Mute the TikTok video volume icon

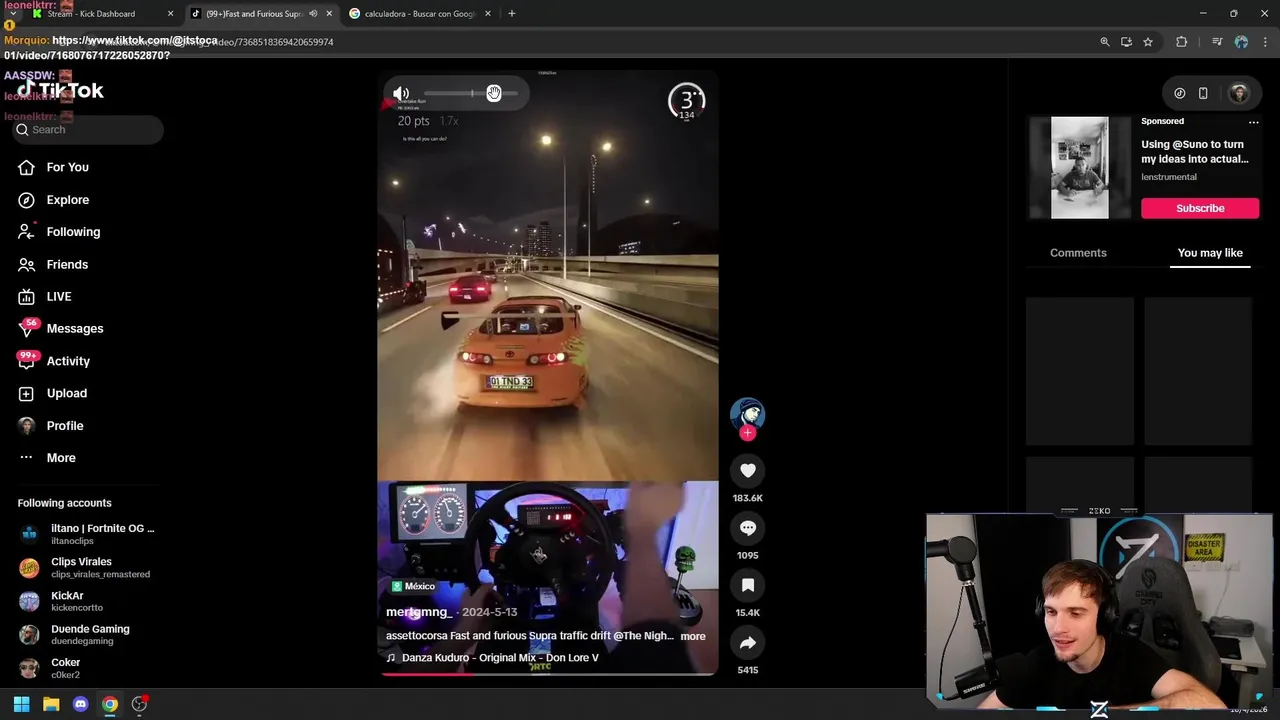(x=401, y=93)
